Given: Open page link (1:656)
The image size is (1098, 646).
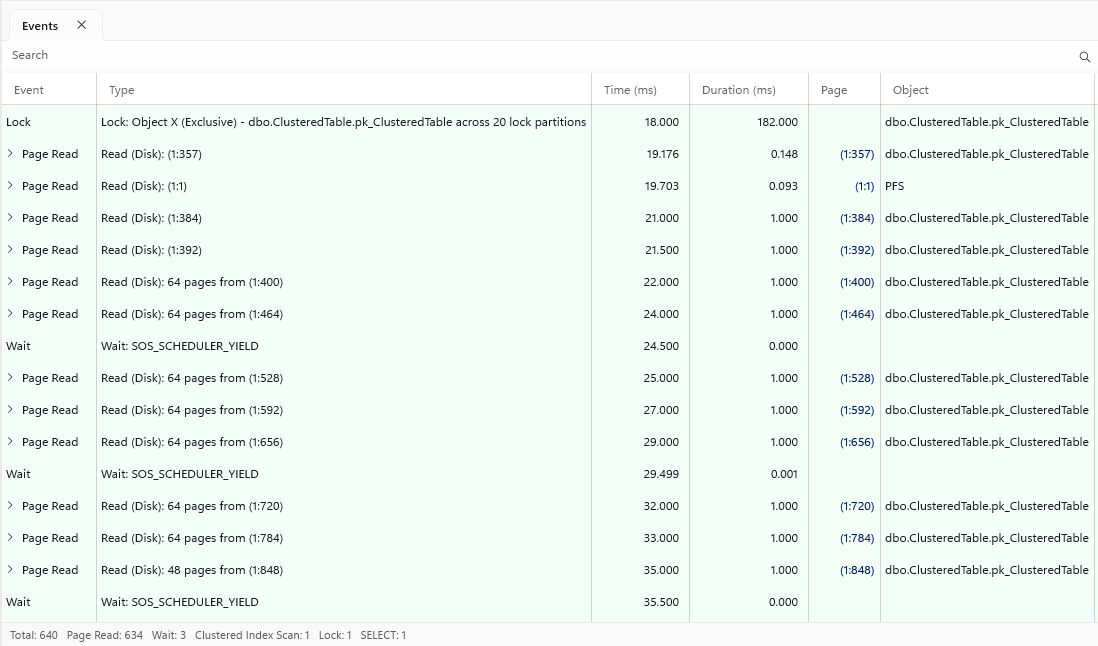Looking at the screenshot, I should 857,442.
